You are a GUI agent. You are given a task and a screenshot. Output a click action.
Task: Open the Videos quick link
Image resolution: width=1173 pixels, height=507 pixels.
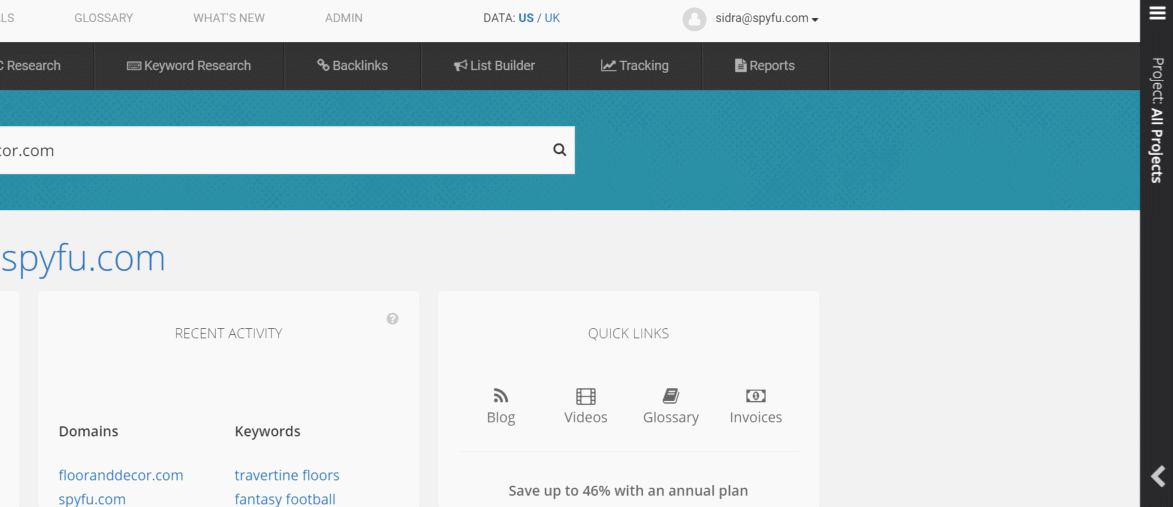coord(586,407)
